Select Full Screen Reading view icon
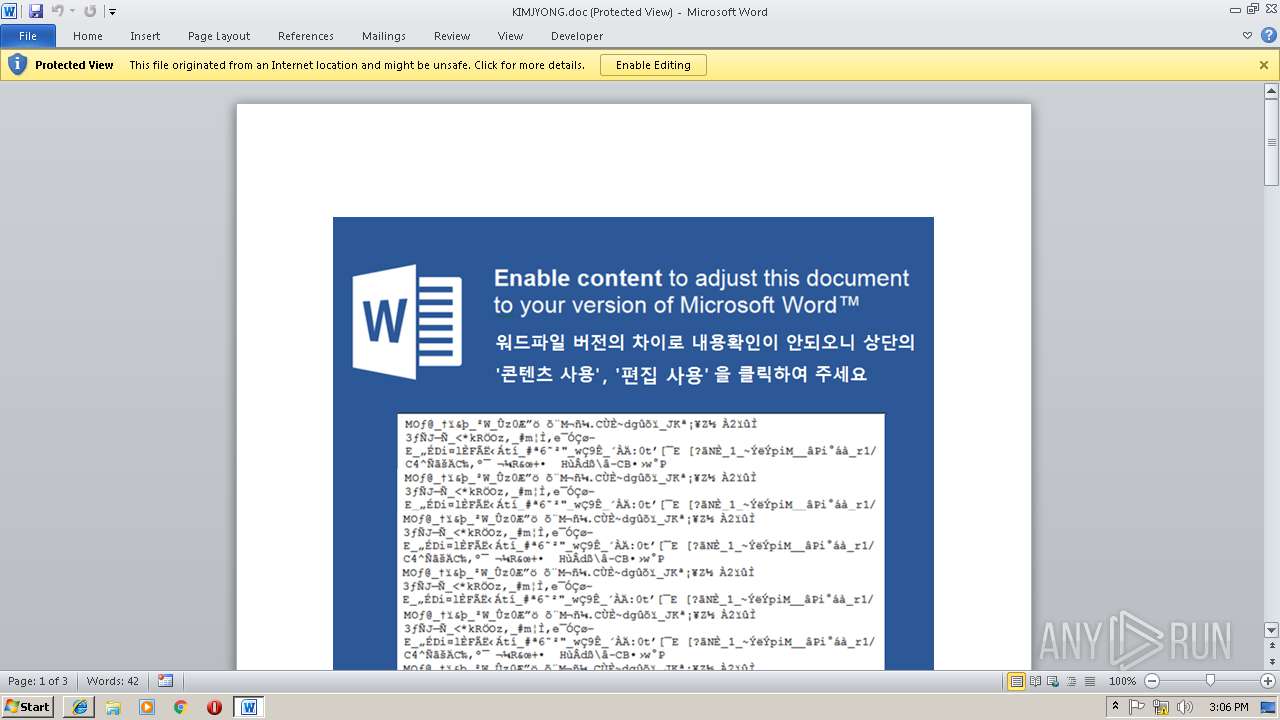The height and width of the screenshot is (720, 1280). 1036,681
